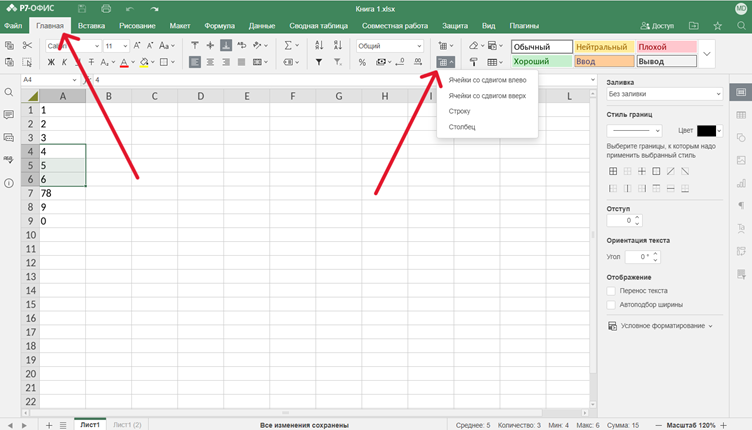Image resolution: width=752 pixels, height=430 pixels.
Task: Open the Заливка fill dropdown
Action: [x=664, y=94]
